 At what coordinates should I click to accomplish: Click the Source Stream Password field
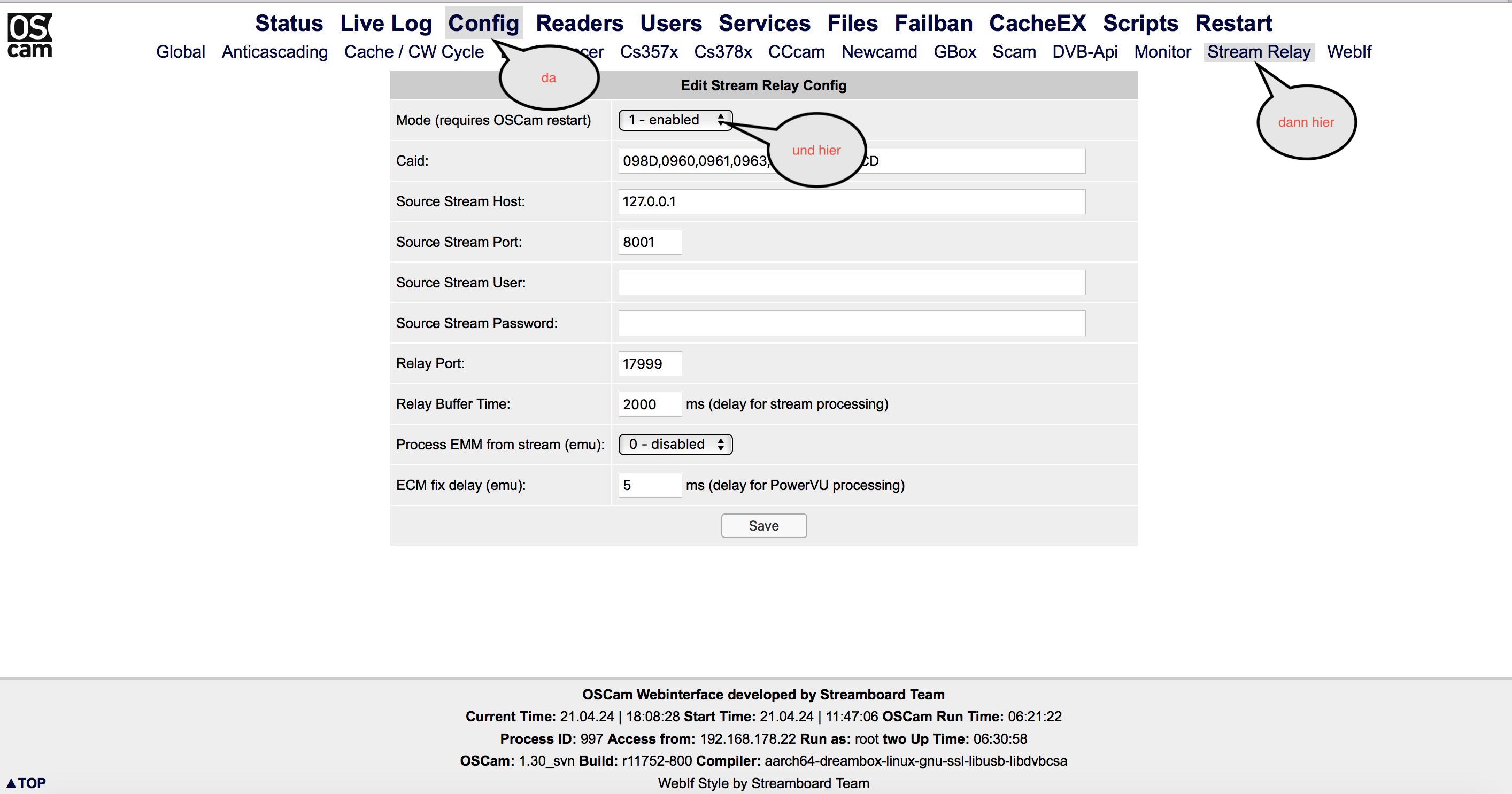click(852, 323)
